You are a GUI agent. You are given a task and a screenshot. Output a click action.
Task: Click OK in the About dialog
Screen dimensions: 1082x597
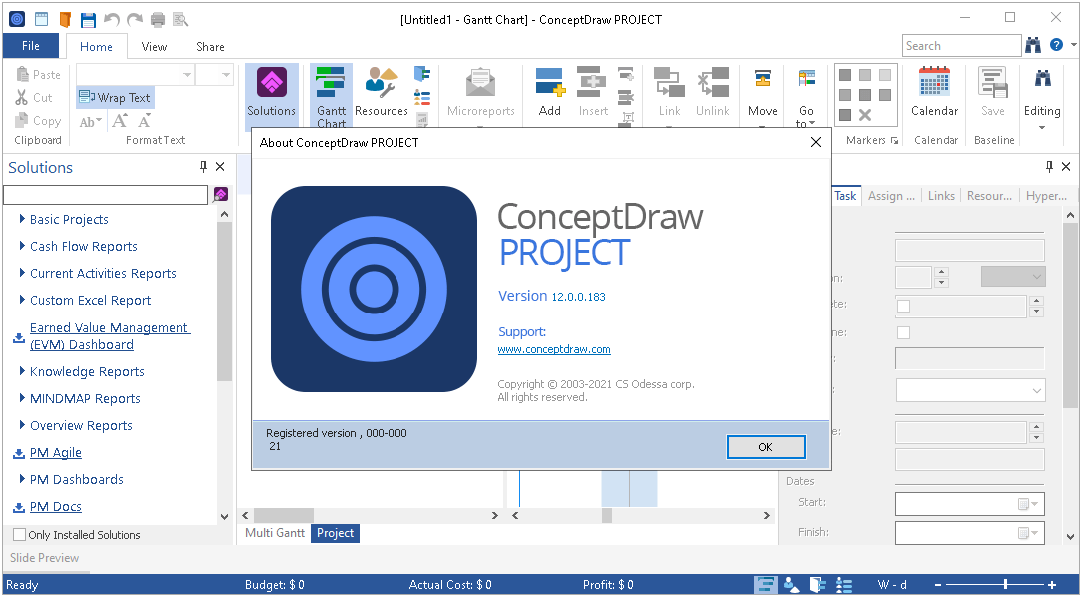766,447
